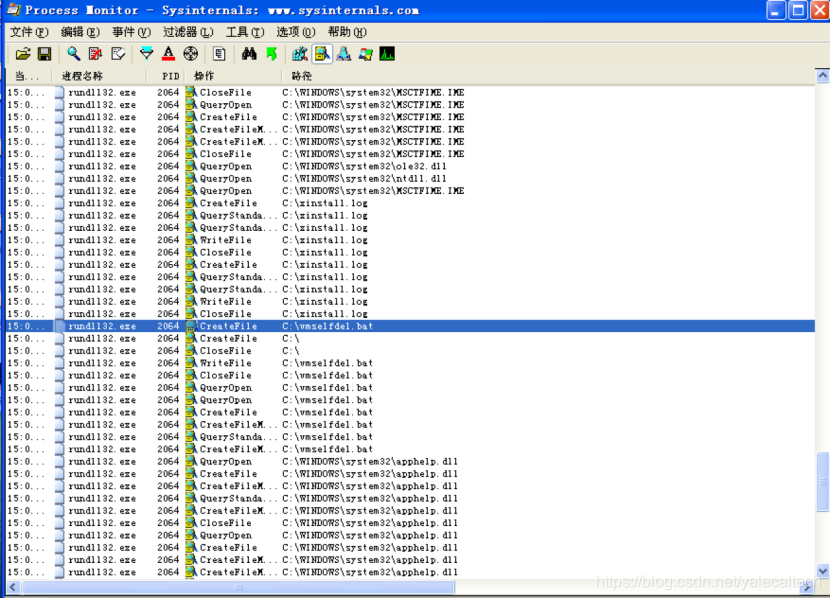This screenshot has width=830, height=600.
Task: Clear the display with the eraser icon
Action: pyautogui.click(x=118, y=53)
